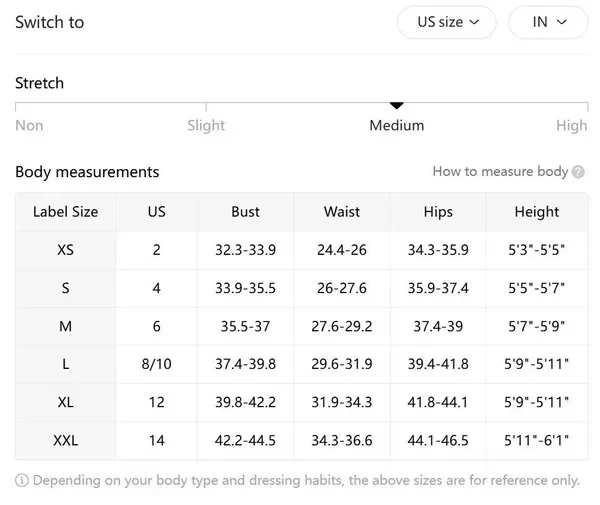Click the Waist column header
Viewport: 600px width, 505px height.
(x=342, y=212)
